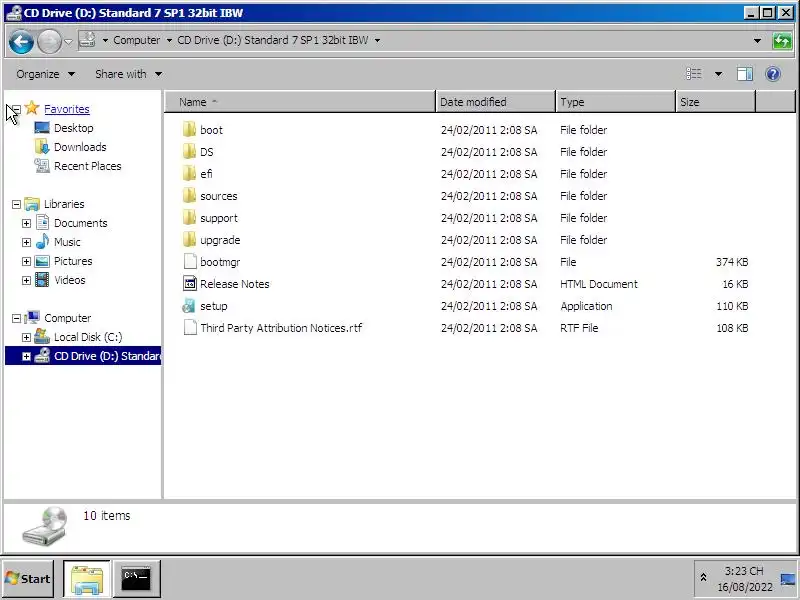Select Computer in navigation pane

point(67,318)
